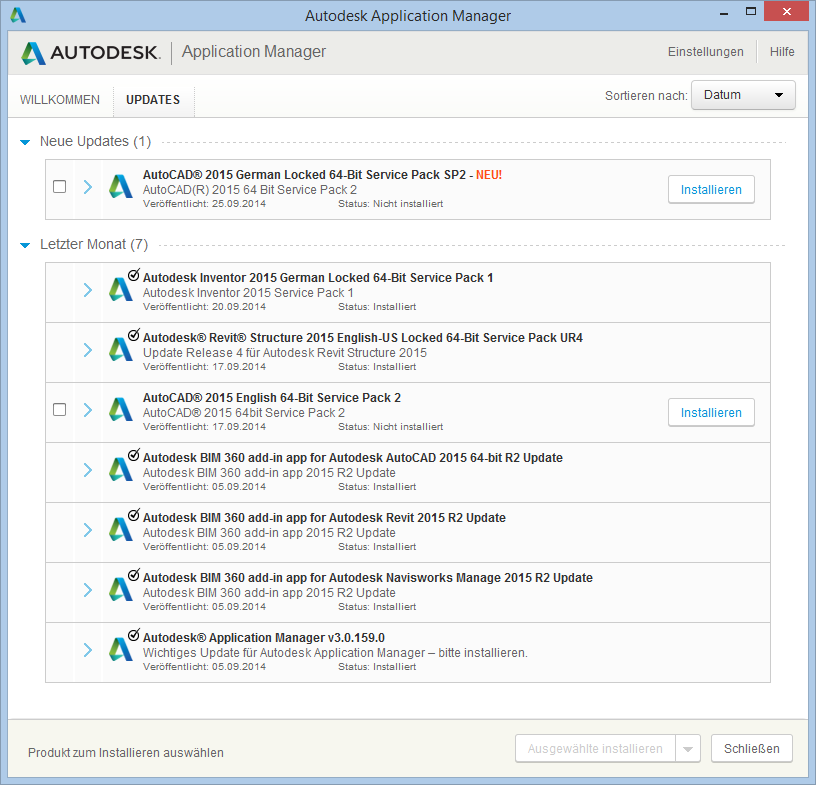Click the AutoCAD 2015 English SP2 product icon
The height and width of the screenshot is (785, 816).
[x=121, y=410]
